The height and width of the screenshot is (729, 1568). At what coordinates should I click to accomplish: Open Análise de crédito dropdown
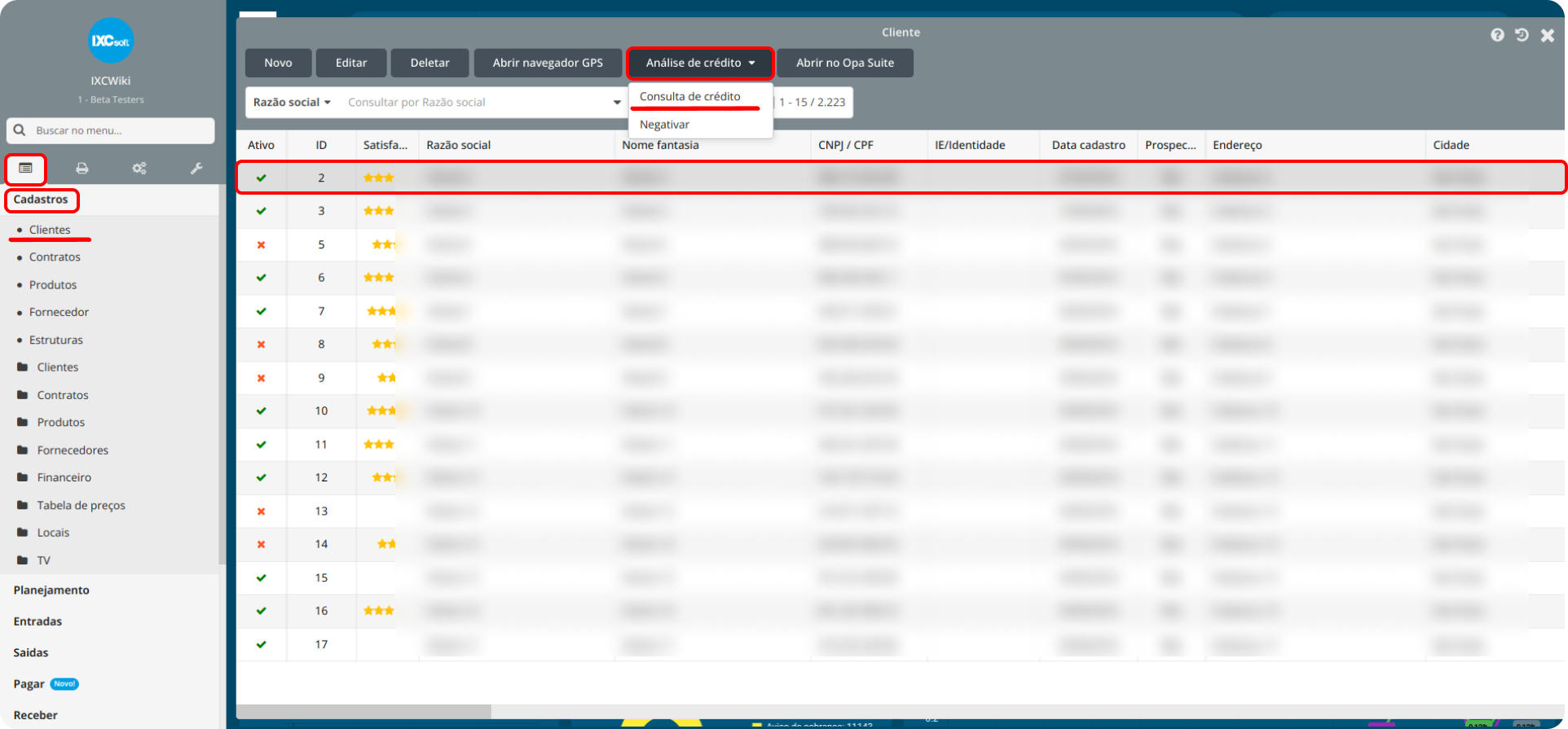700,63
